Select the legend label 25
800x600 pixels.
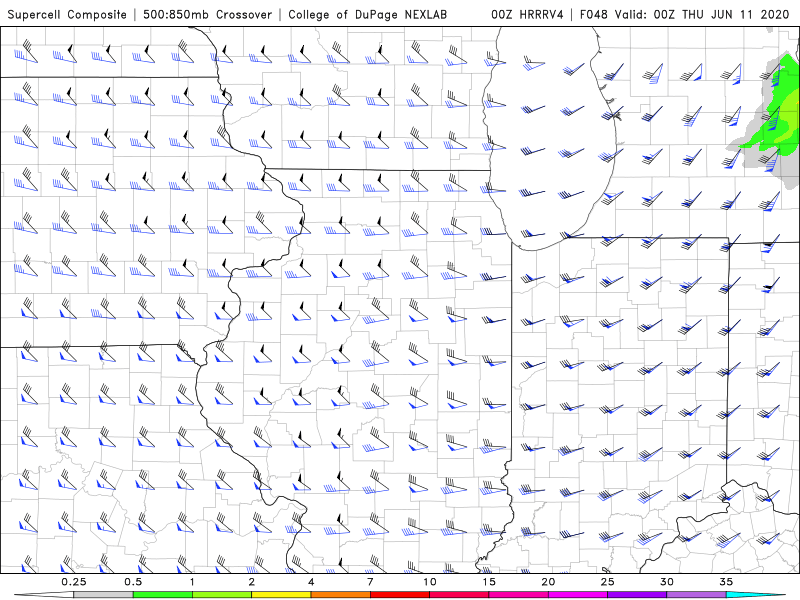click(608, 582)
